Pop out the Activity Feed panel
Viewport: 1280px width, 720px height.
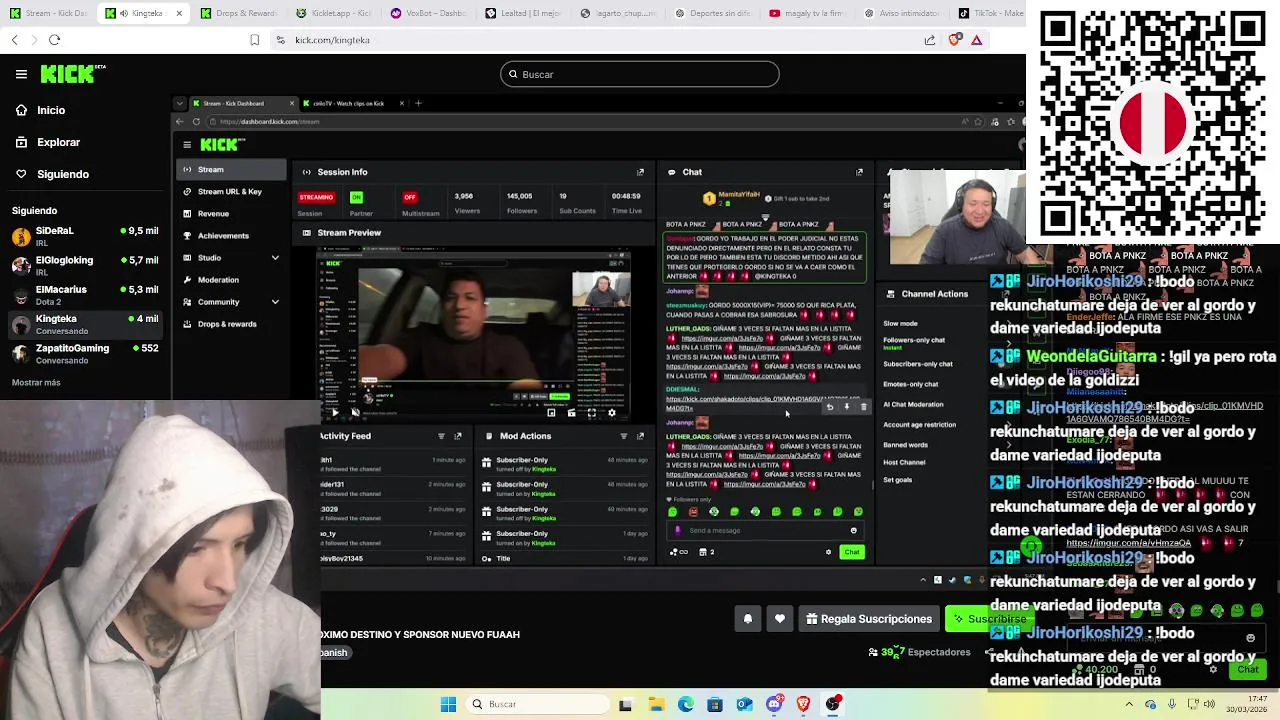458,436
